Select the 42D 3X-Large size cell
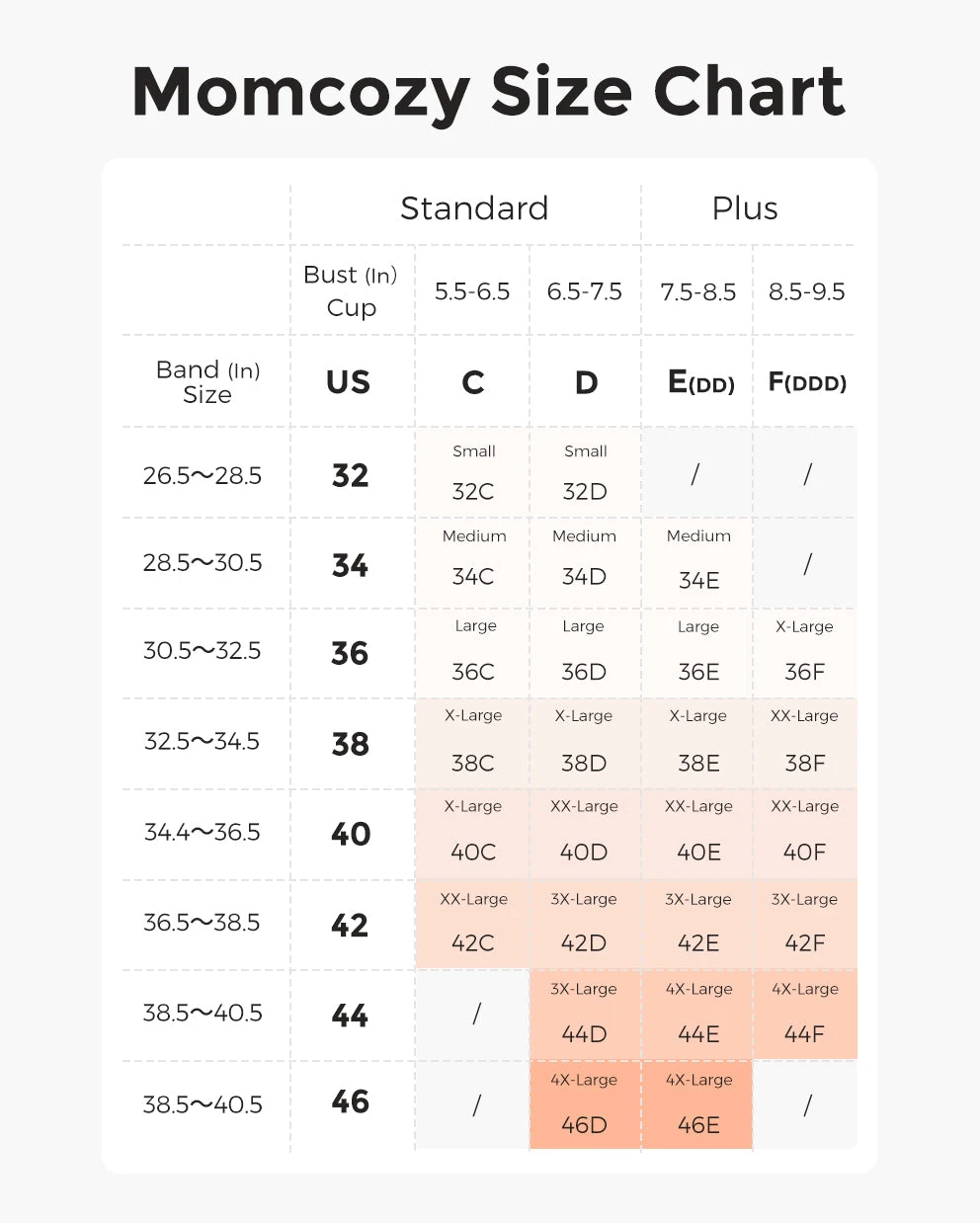 click(584, 924)
